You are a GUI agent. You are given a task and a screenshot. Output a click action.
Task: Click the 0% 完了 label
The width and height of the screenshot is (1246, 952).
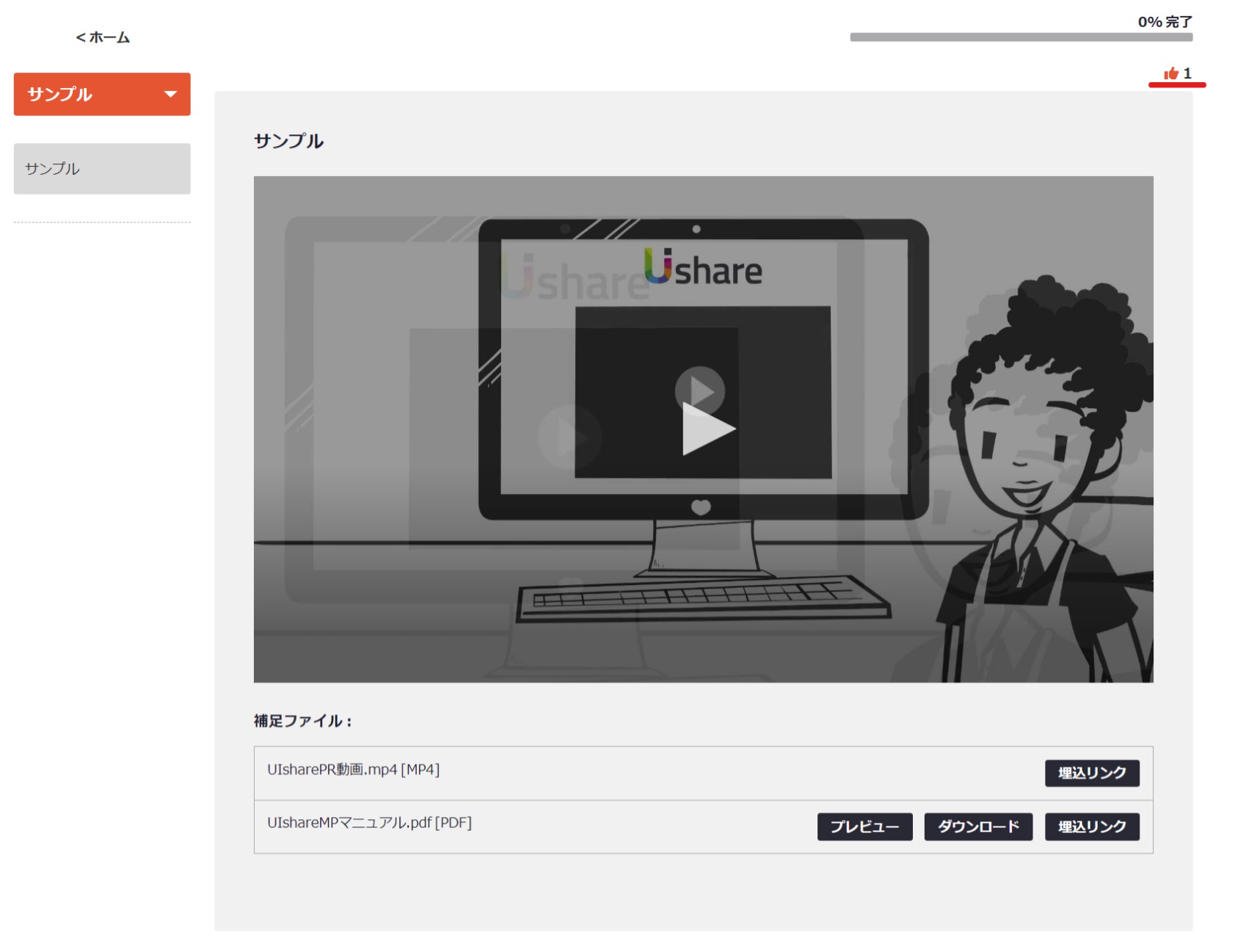click(x=1165, y=22)
